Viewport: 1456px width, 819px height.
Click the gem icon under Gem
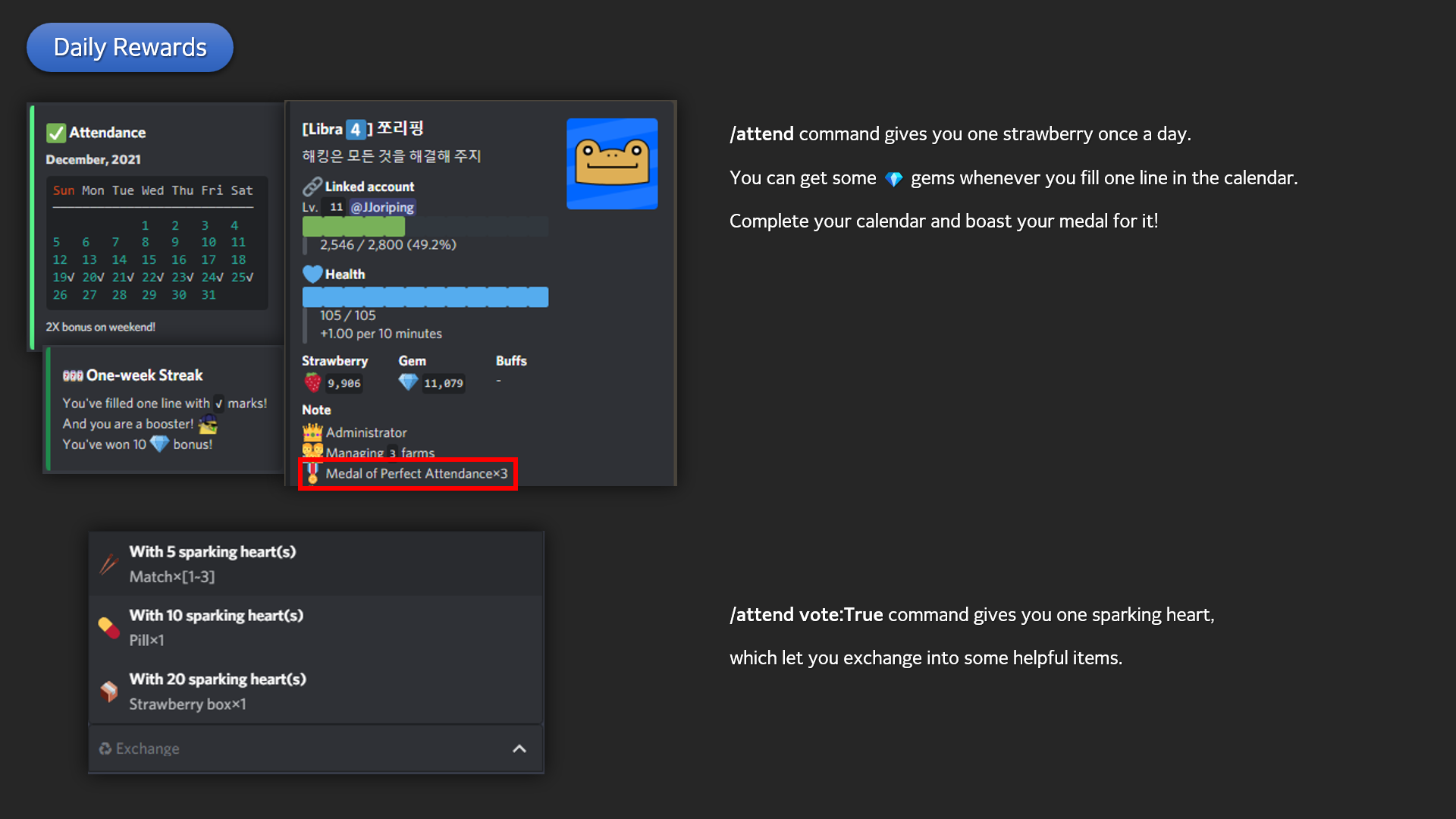click(408, 382)
